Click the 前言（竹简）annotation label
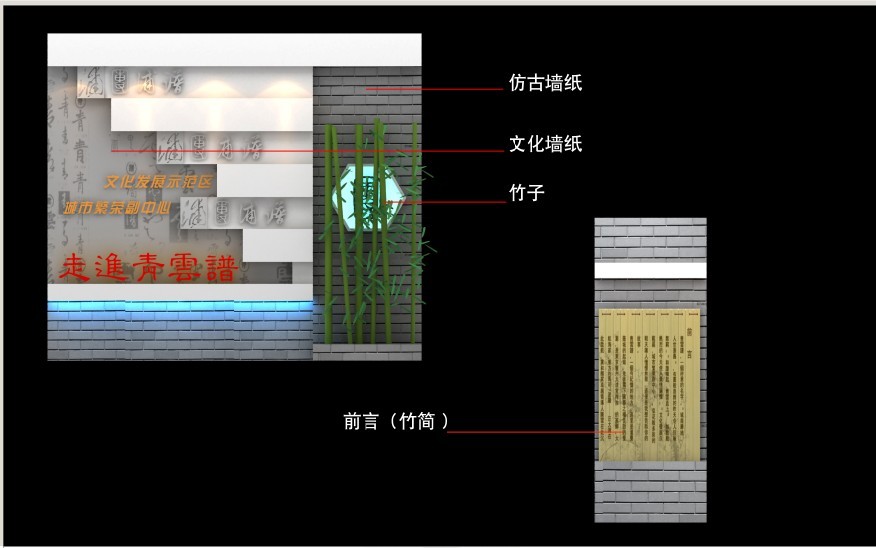The height and width of the screenshot is (548, 876). 395,422
